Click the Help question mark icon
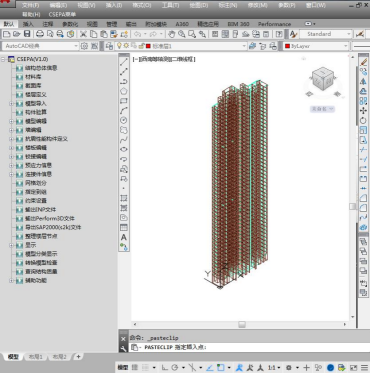This screenshot has width=370, height=374. coord(279,34)
